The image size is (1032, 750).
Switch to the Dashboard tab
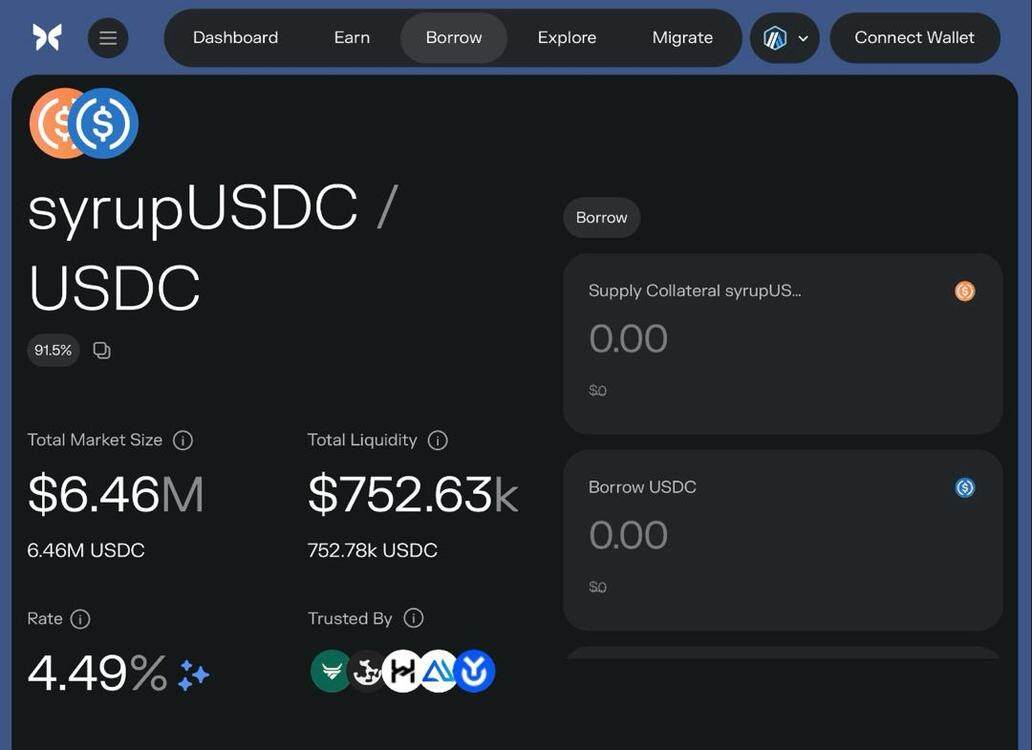[235, 38]
